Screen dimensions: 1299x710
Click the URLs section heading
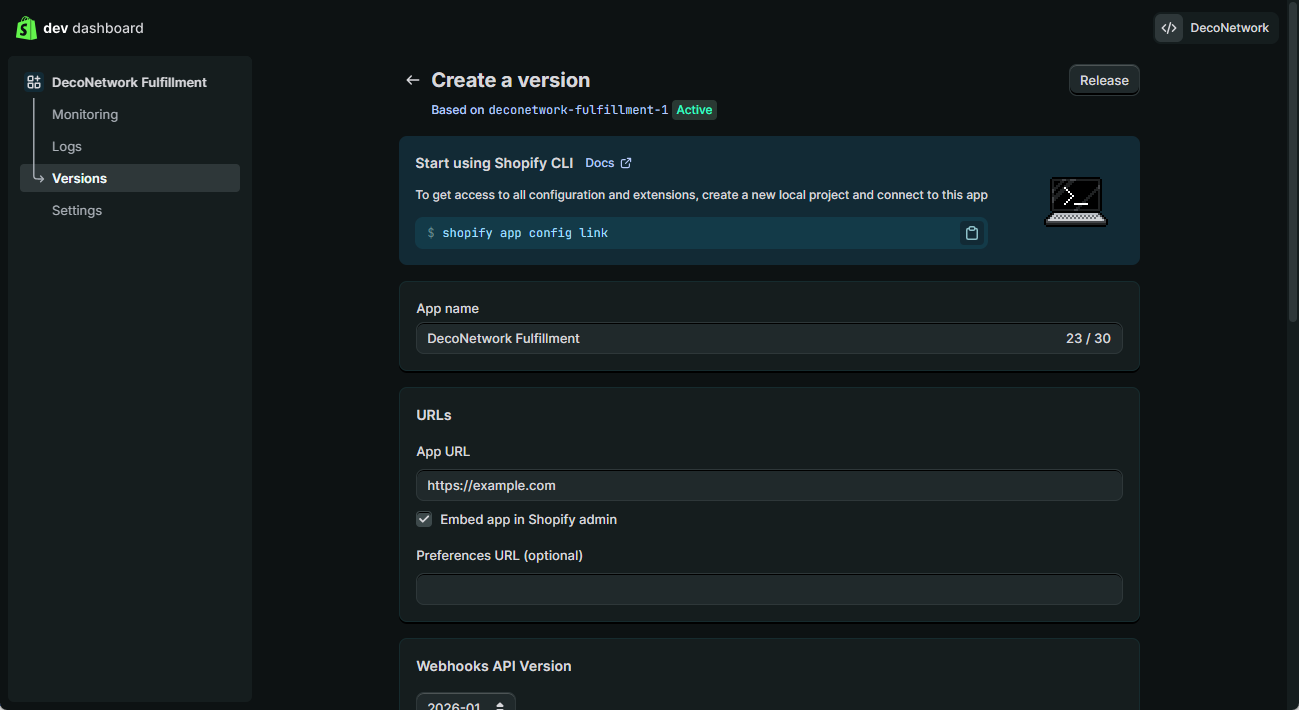point(434,415)
